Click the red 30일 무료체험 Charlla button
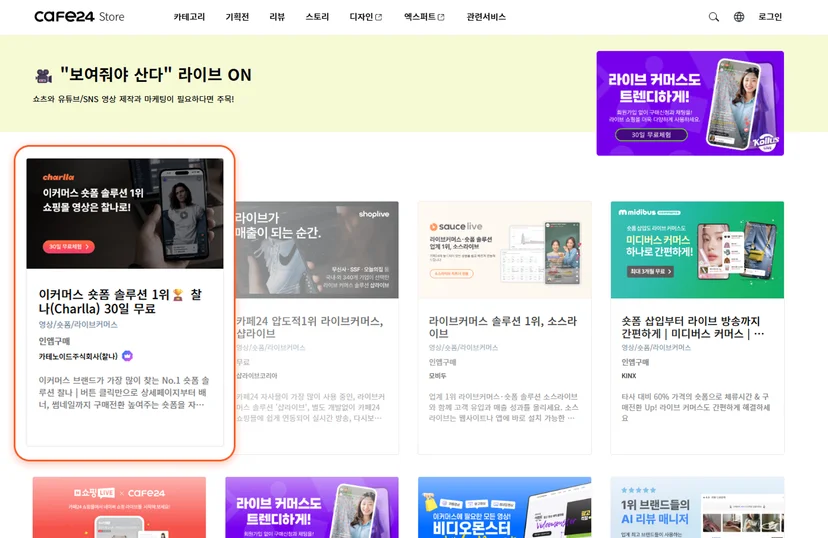Screen dimensions: 828x538 click(69, 247)
